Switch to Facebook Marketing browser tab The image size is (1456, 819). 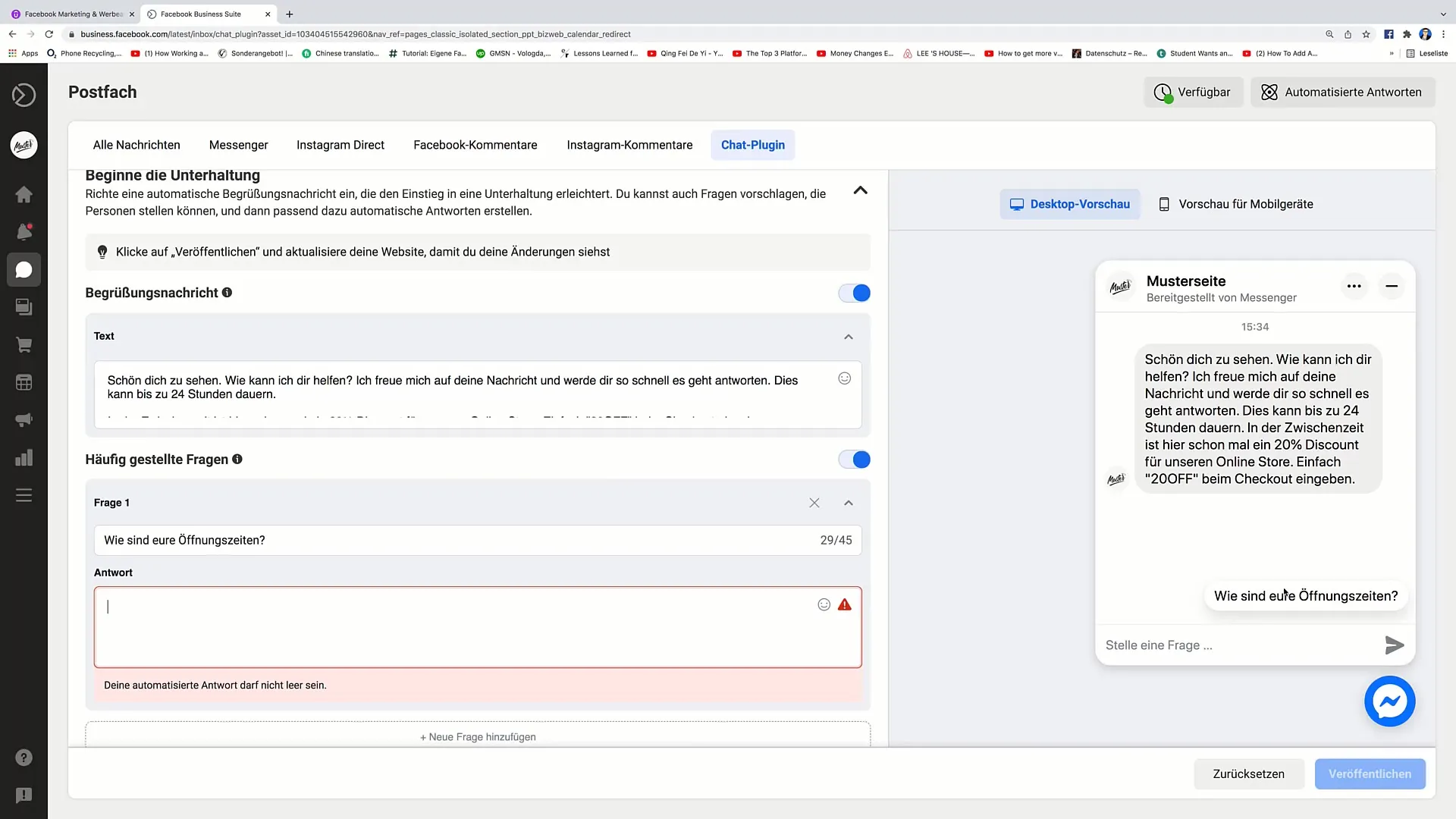pos(73,14)
